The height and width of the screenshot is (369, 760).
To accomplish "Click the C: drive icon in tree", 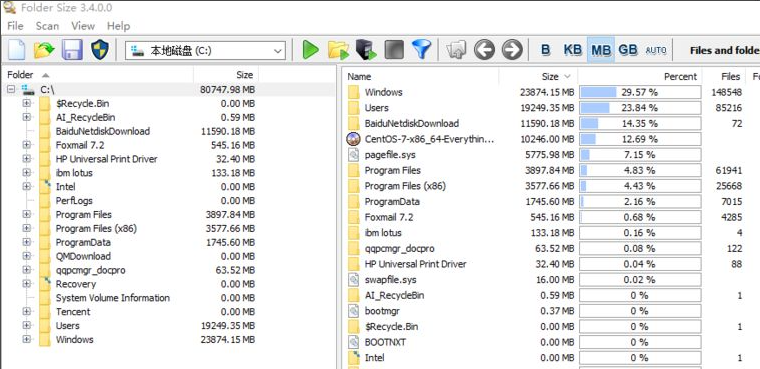I will (28, 90).
